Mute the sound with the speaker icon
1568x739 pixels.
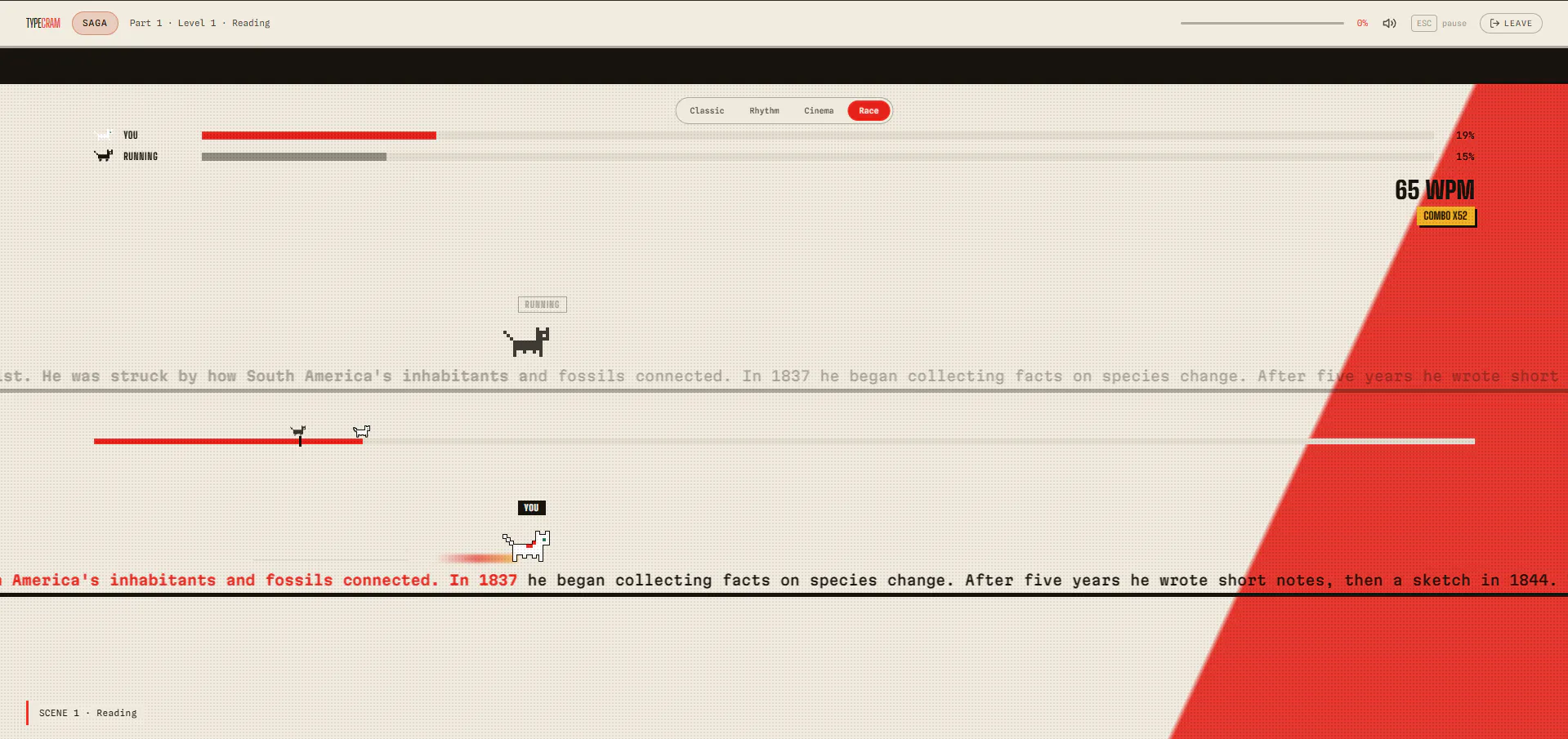[x=1389, y=23]
